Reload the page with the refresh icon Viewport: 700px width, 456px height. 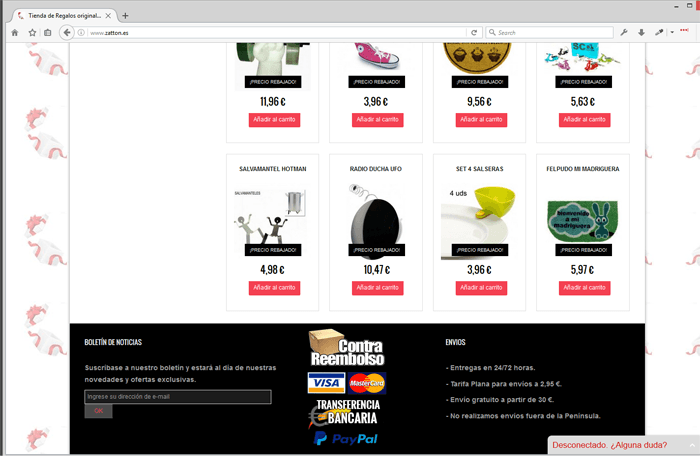click(474, 33)
